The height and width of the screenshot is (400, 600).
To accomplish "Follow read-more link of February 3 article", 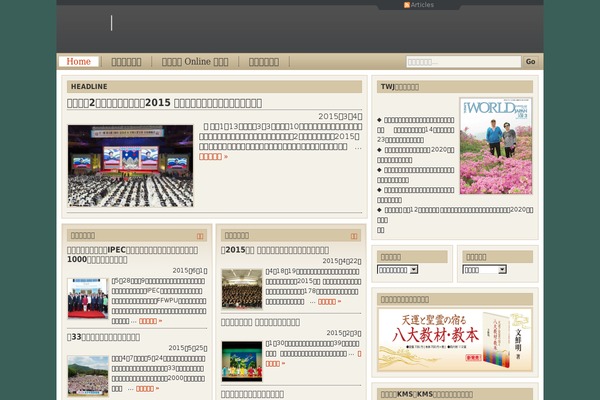I will tap(275, 364).
